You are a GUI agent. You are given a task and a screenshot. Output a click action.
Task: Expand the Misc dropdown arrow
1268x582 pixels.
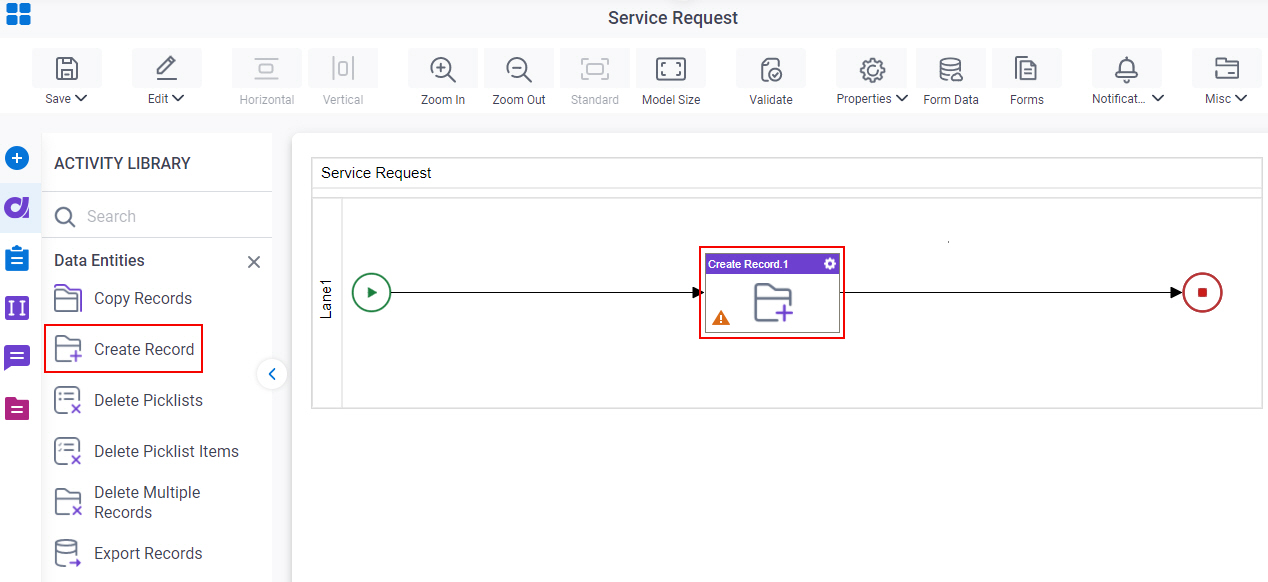pyautogui.click(x=1241, y=99)
